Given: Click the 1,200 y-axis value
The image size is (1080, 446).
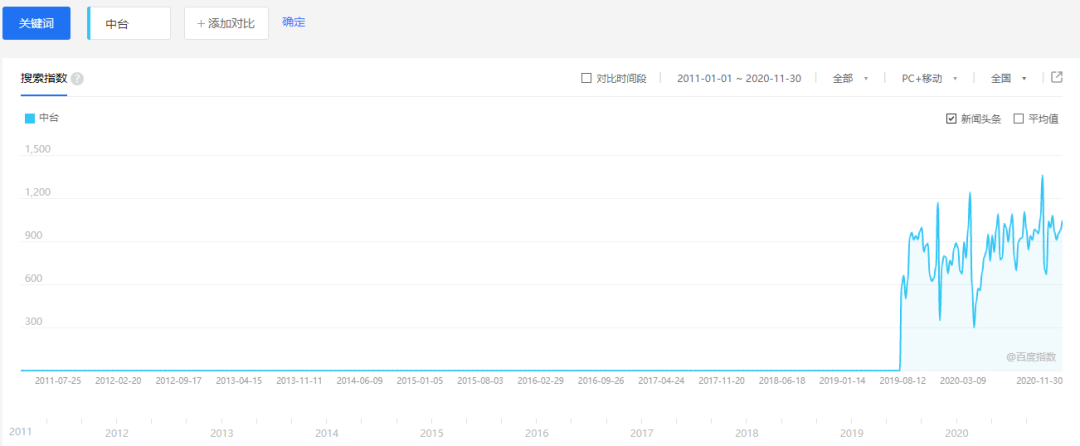Looking at the screenshot, I should pos(38,193).
